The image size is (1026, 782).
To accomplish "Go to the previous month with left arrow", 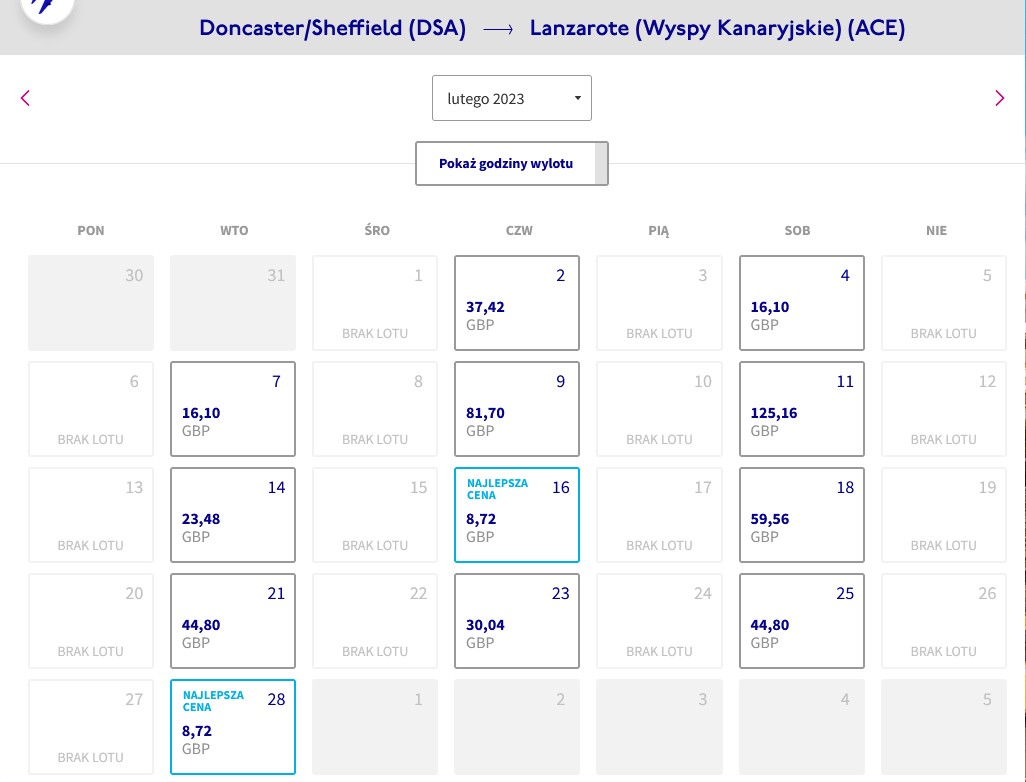I will (x=26, y=98).
